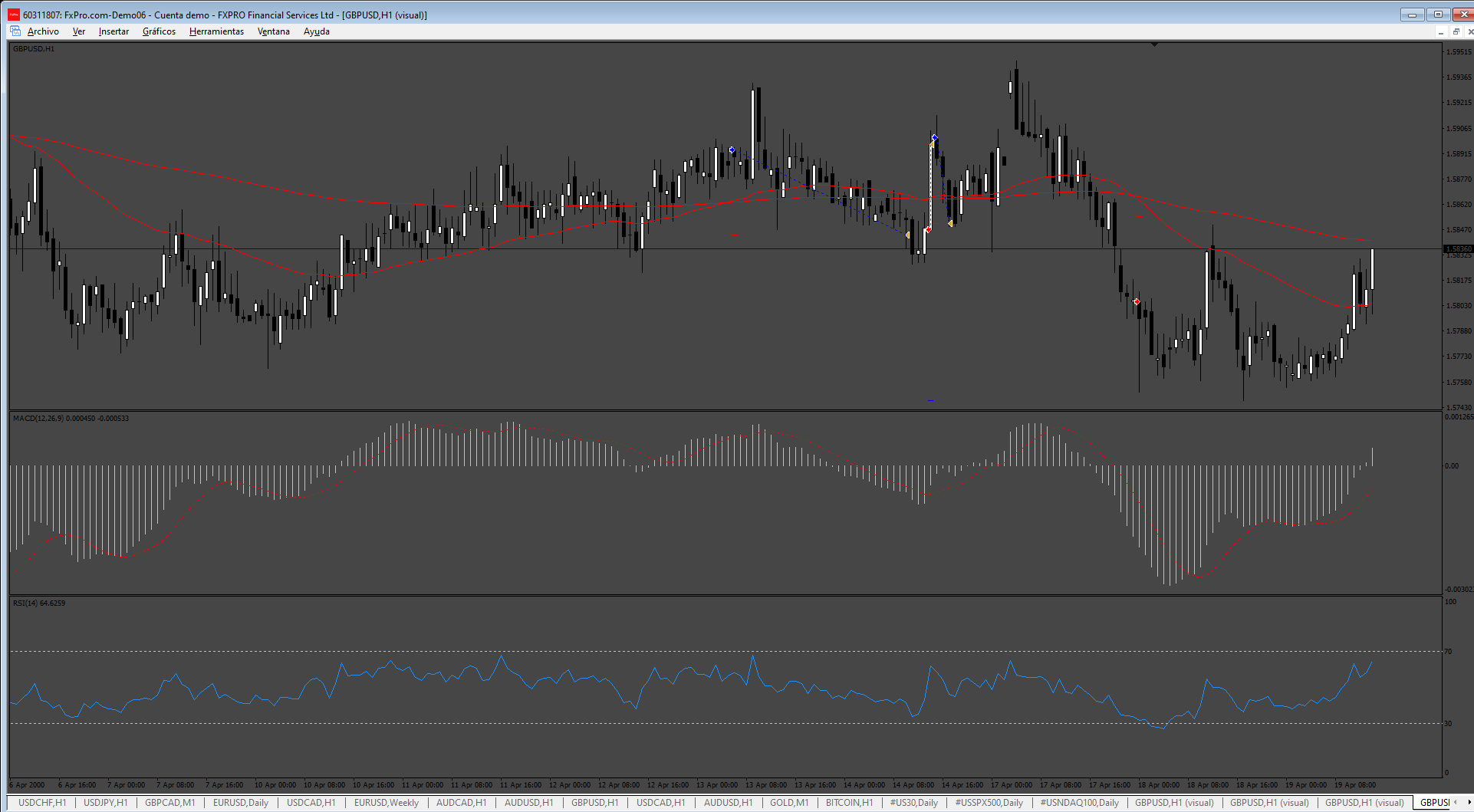The height and width of the screenshot is (812, 1474).
Task: Select the #USNDAQ100,Daily chart tab
Action: coord(1079,803)
